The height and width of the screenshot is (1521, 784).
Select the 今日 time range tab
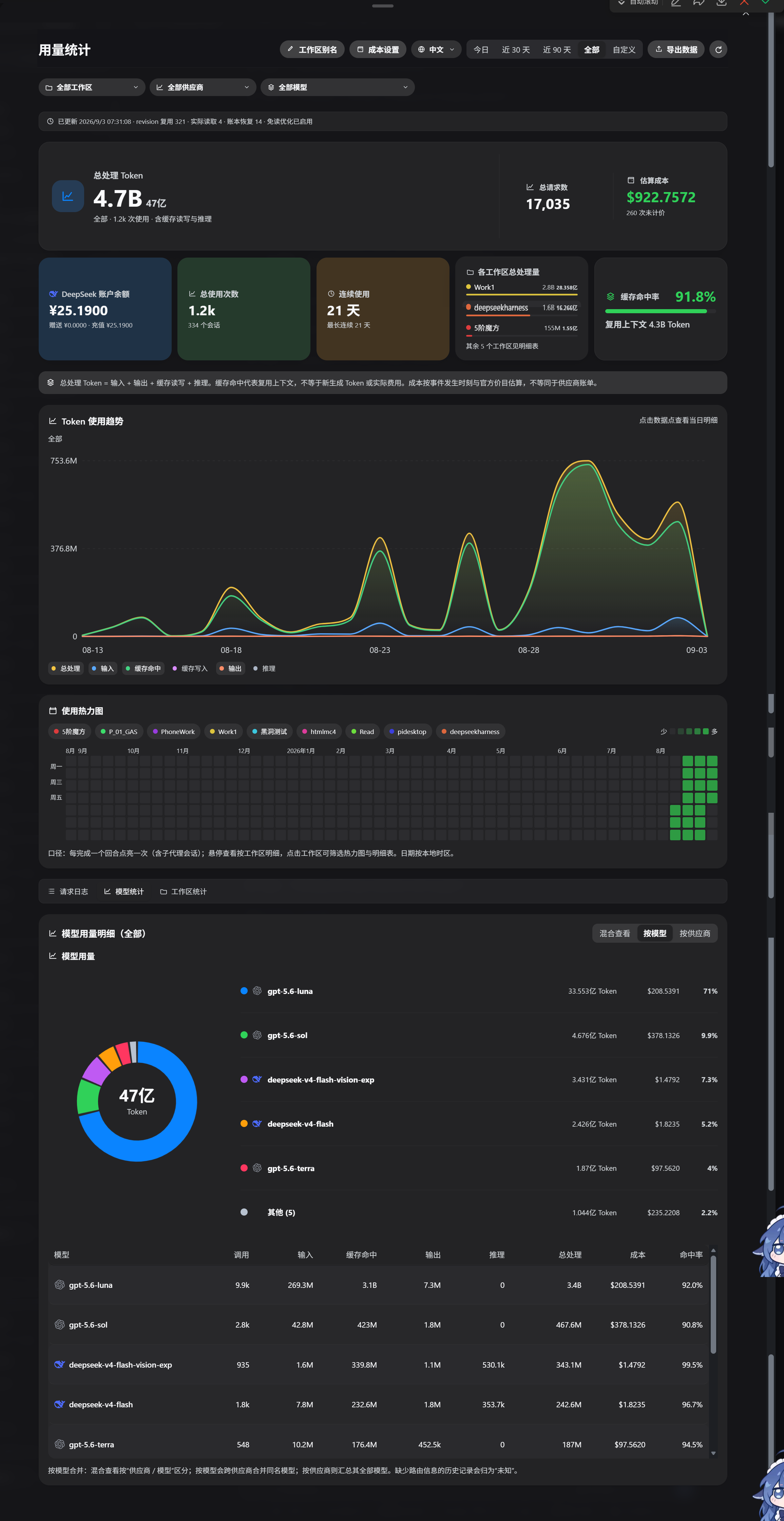481,50
